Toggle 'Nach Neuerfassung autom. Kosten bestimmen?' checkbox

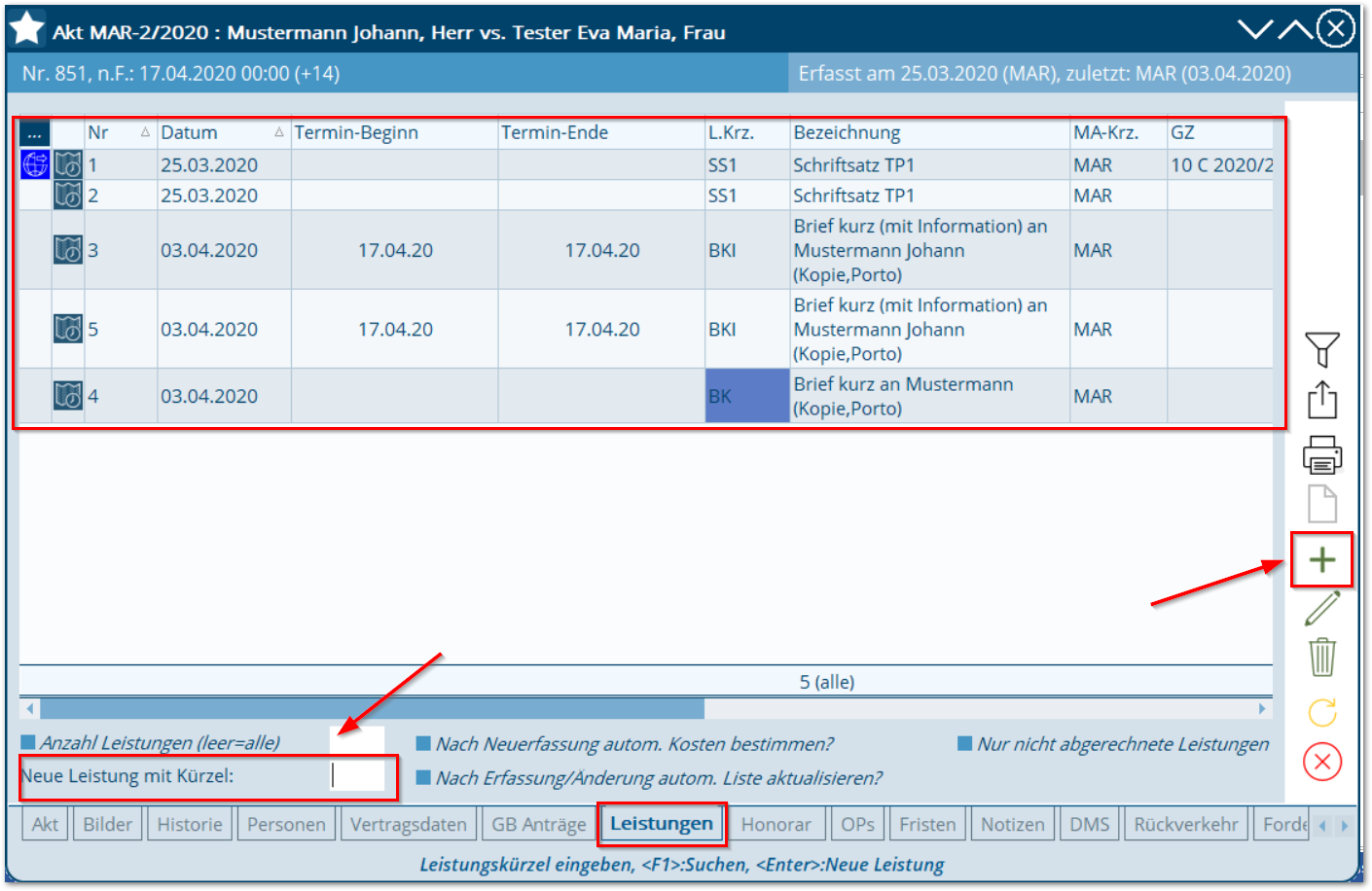pyautogui.click(x=423, y=743)
